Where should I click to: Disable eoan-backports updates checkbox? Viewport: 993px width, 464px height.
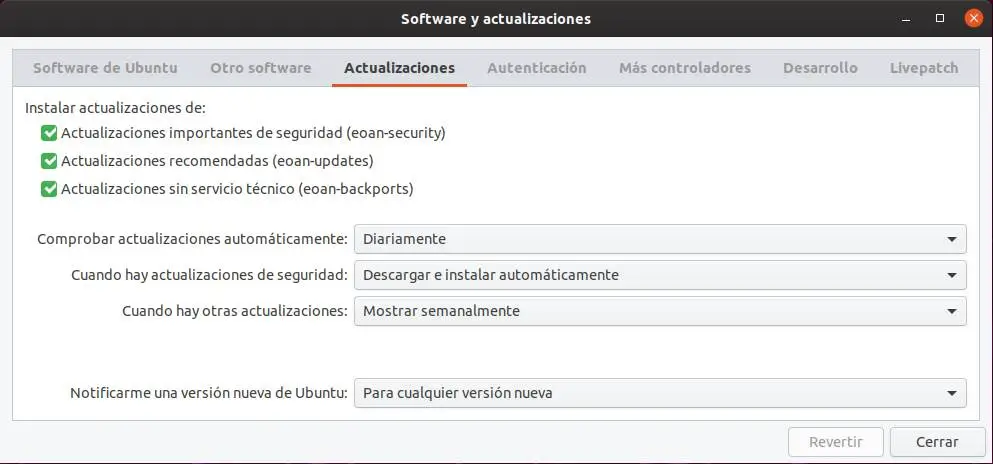49,189
